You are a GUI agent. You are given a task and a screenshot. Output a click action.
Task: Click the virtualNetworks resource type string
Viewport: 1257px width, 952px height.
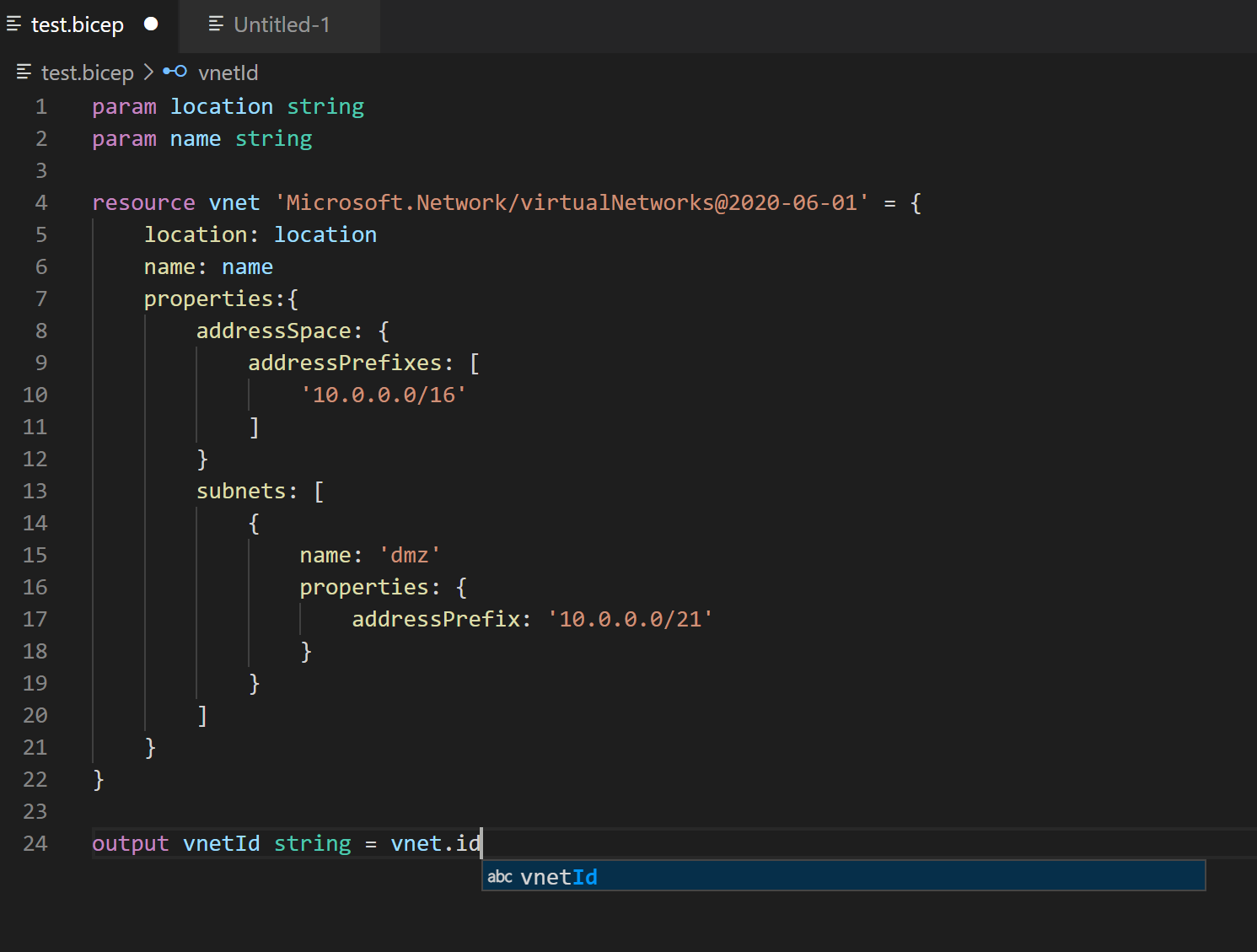point(570,202)
